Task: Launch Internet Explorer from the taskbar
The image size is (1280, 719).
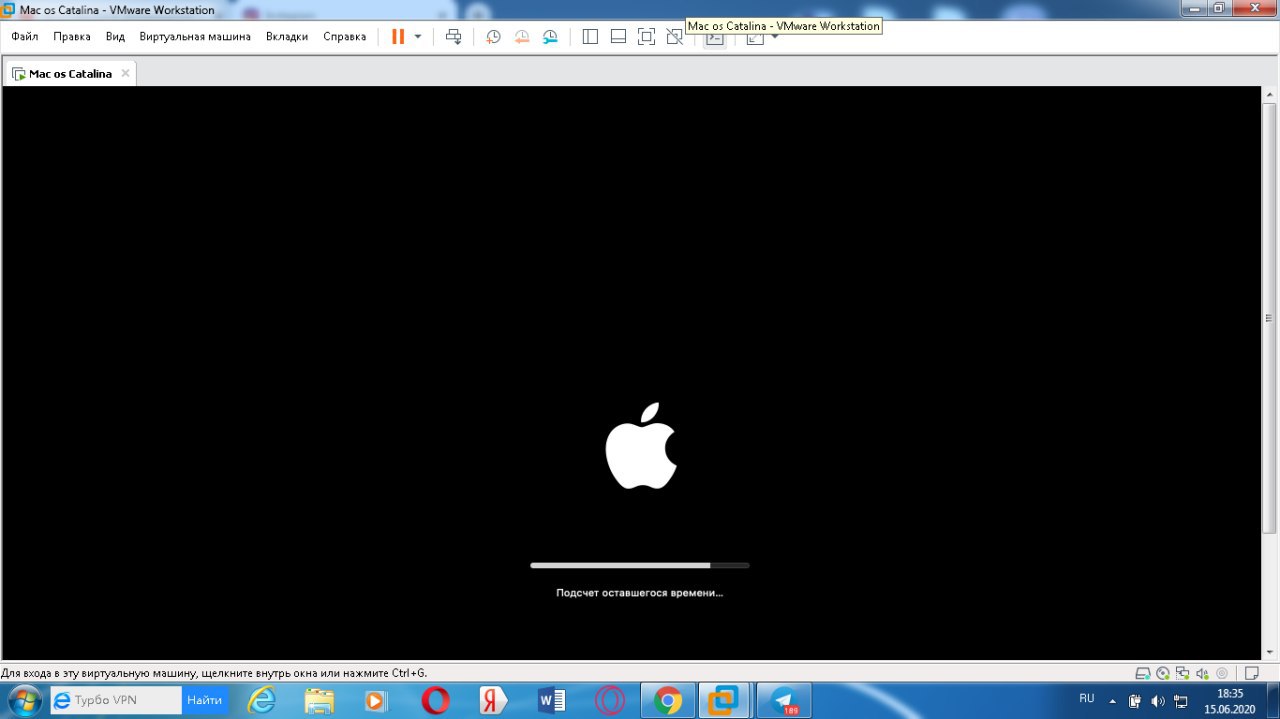Action: [x=262, y=700]
